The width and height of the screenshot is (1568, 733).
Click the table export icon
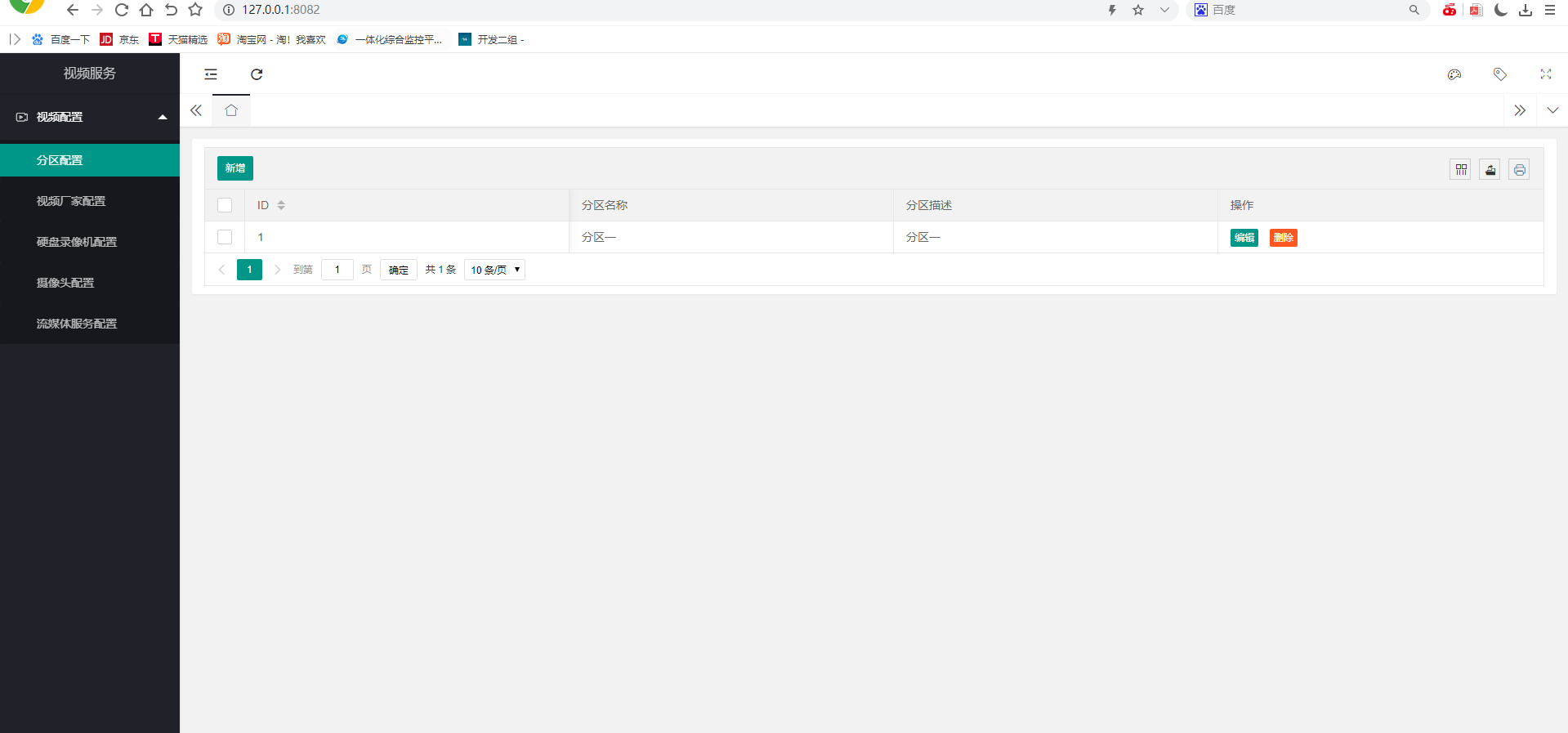(1490, 170)
